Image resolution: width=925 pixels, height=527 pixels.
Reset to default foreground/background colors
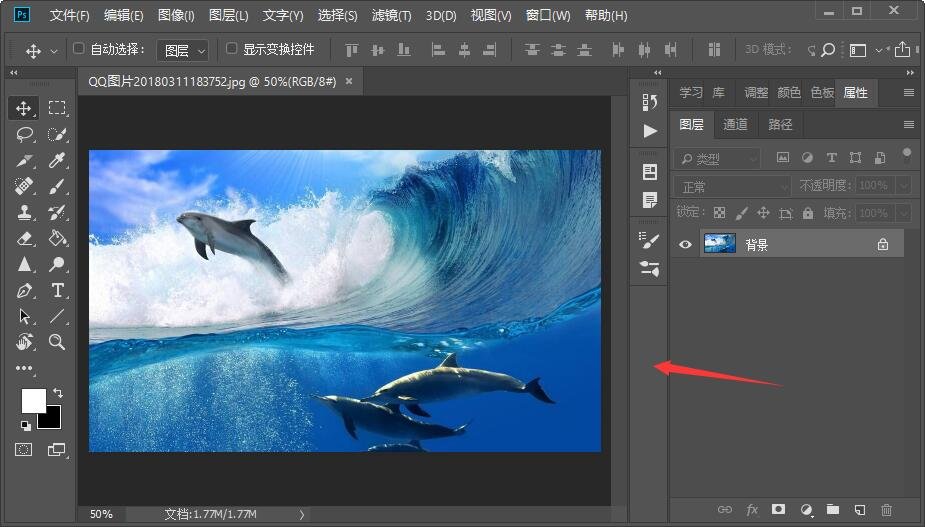25,425
